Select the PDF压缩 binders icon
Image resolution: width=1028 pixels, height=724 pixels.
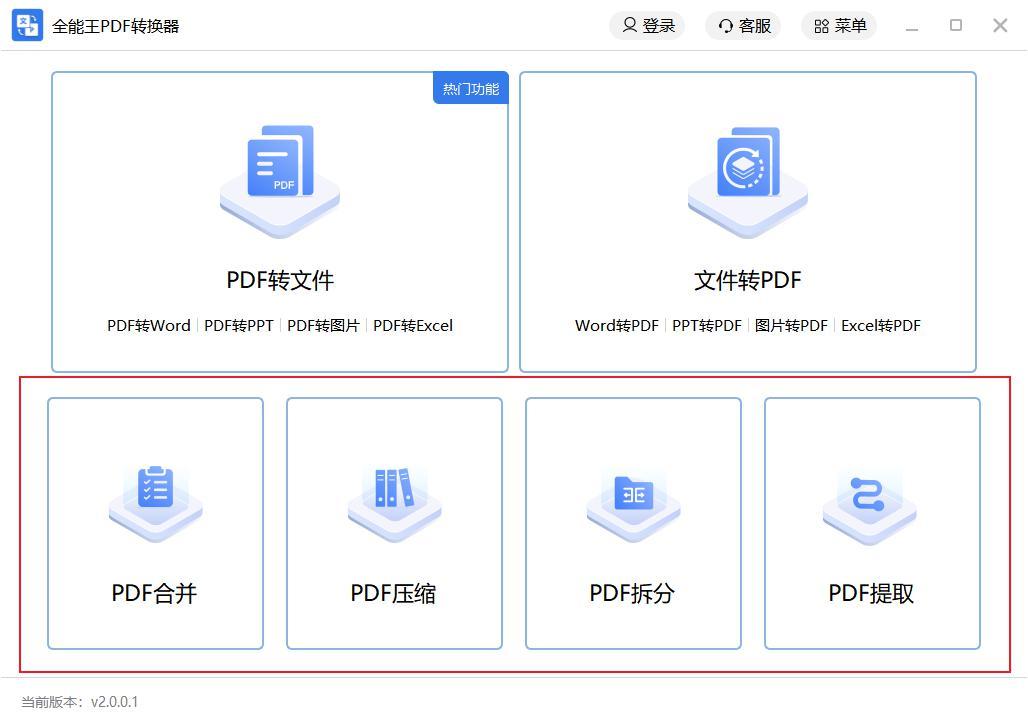394,504
